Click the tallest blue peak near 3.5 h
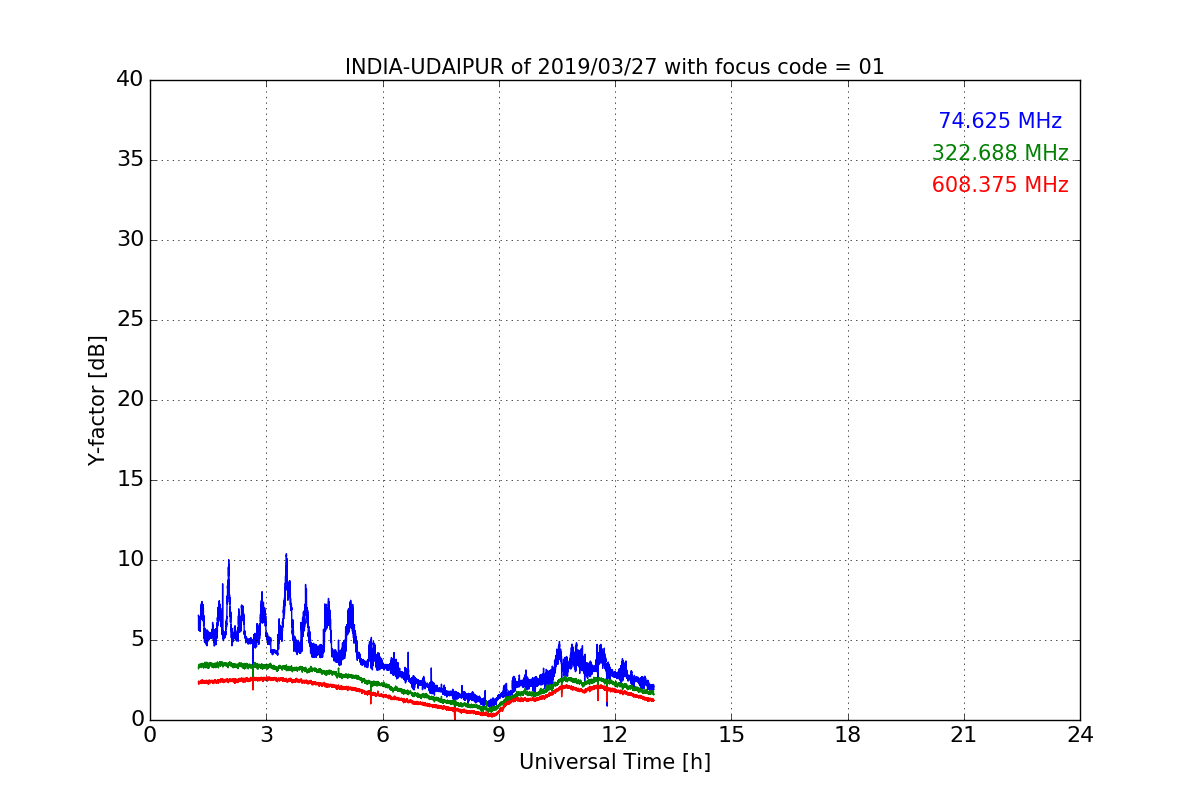Viewport: 1200px width, 800px height. (x=286, y=556)
